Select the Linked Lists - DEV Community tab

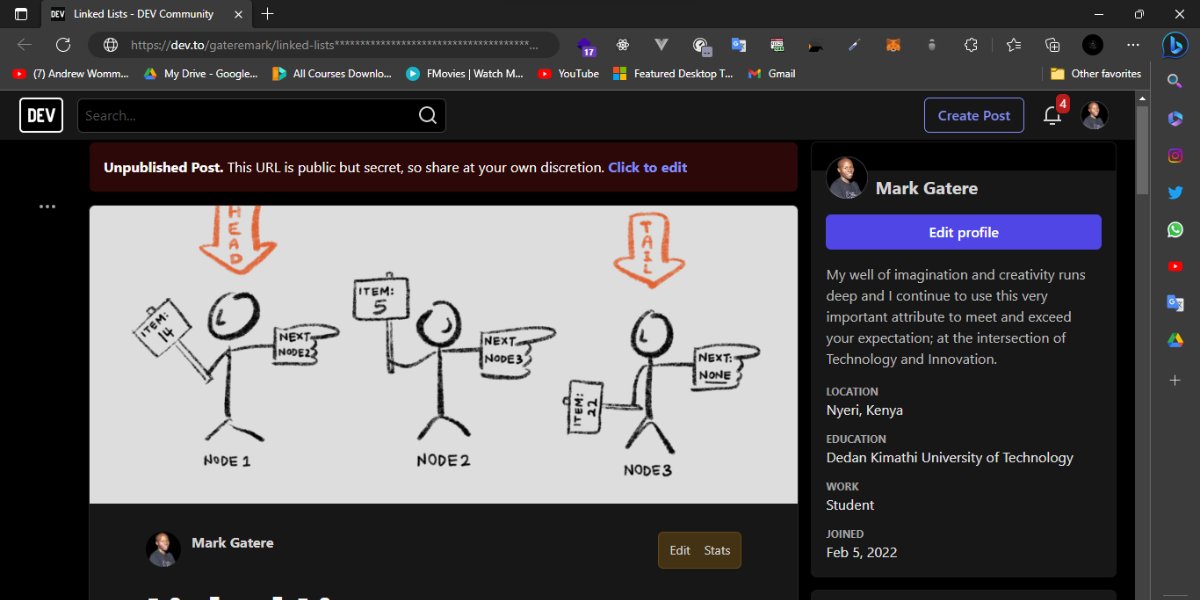pyautogui.click(x=146, y=14)
